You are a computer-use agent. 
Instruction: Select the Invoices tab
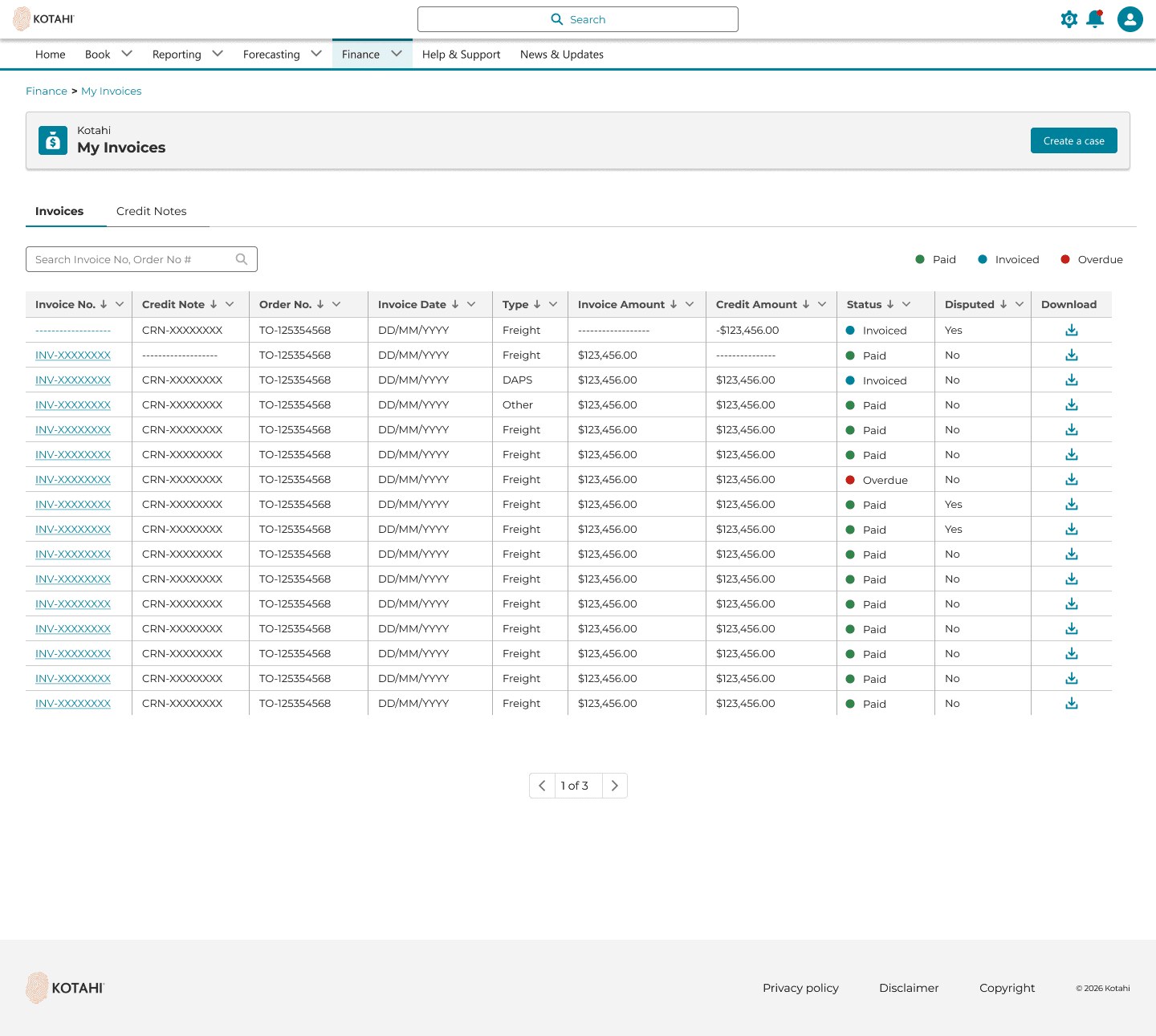[x=59, y=211]
